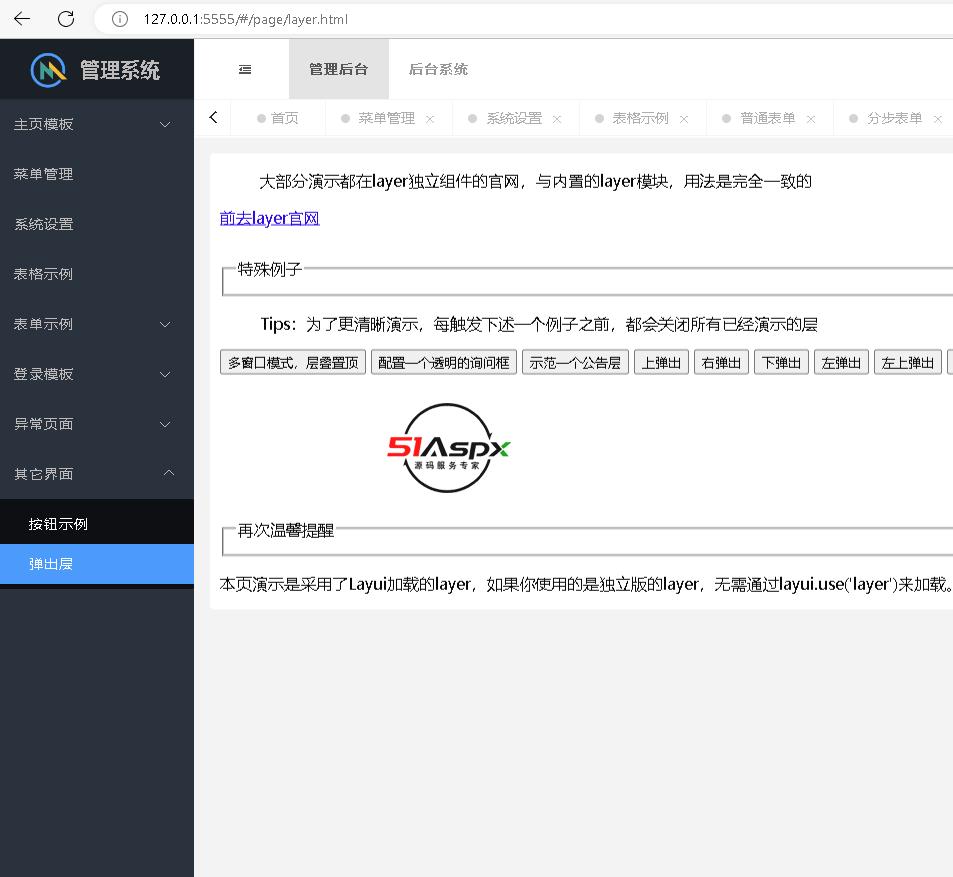Close the 普通表单 page tab

[x=811, y=119]
